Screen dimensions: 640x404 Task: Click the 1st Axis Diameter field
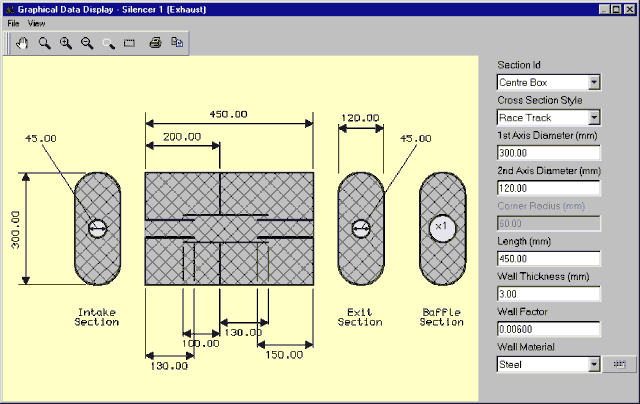549,153
